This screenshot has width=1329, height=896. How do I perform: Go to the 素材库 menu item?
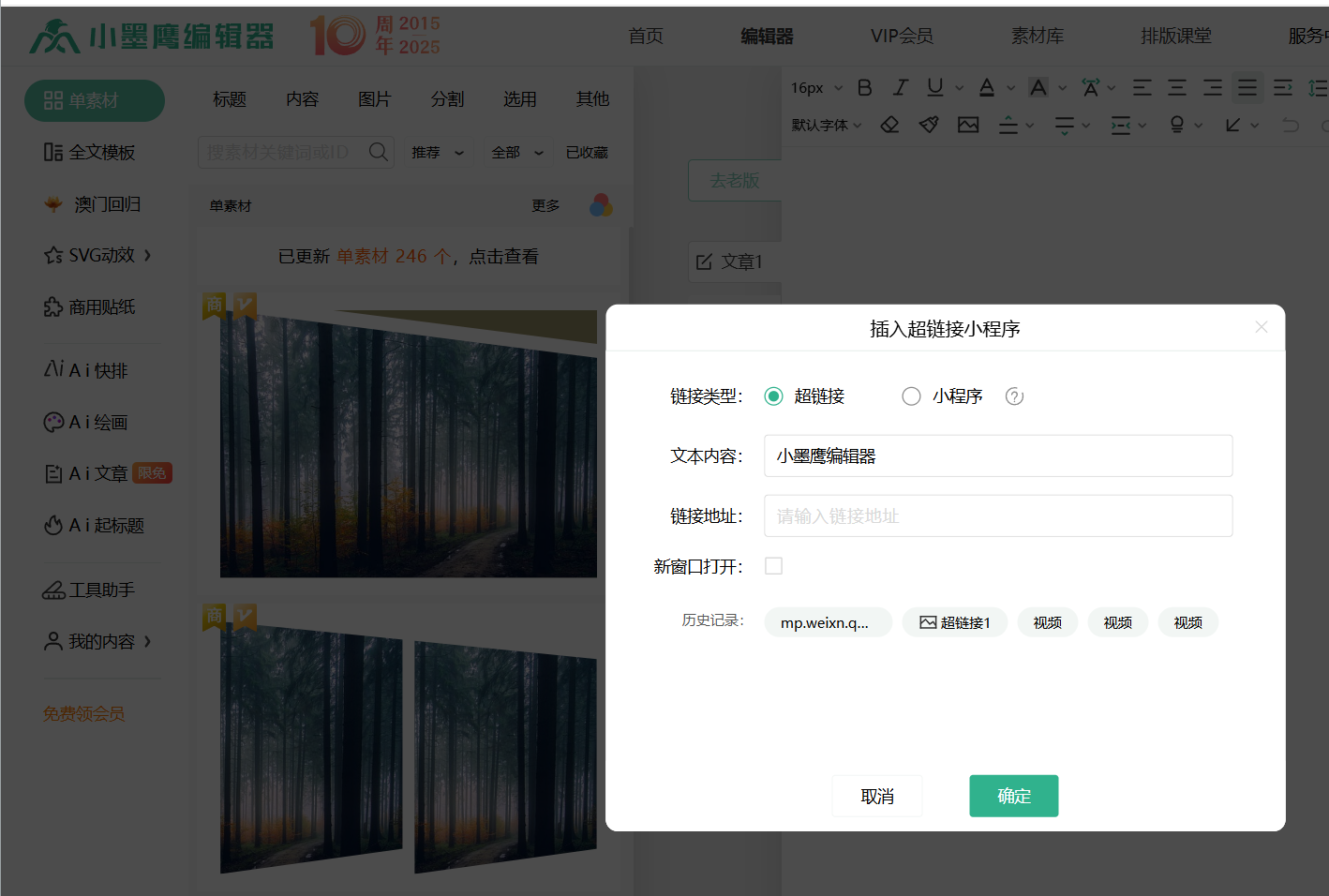1037,36
